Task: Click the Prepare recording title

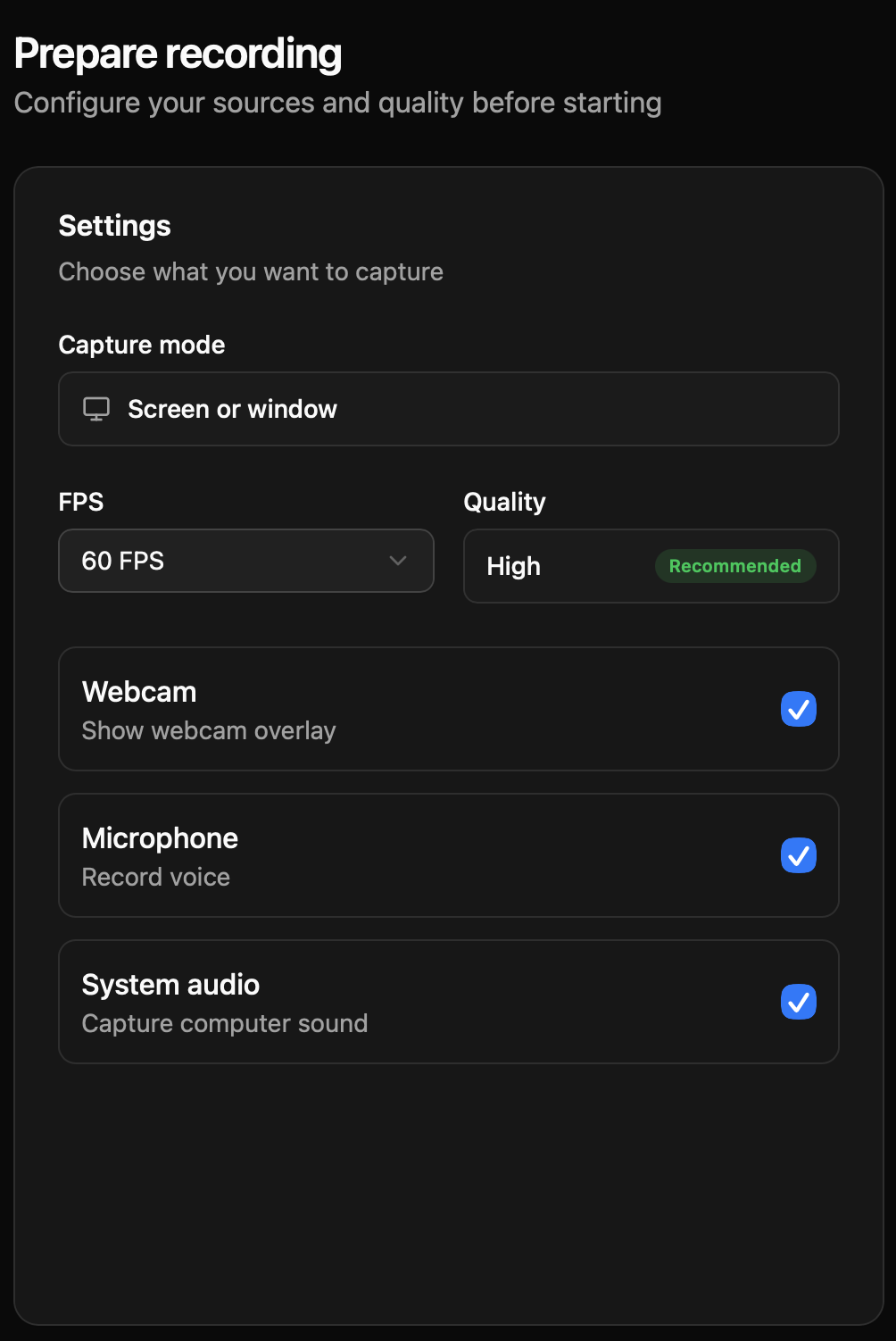Action: coord(178,53)
